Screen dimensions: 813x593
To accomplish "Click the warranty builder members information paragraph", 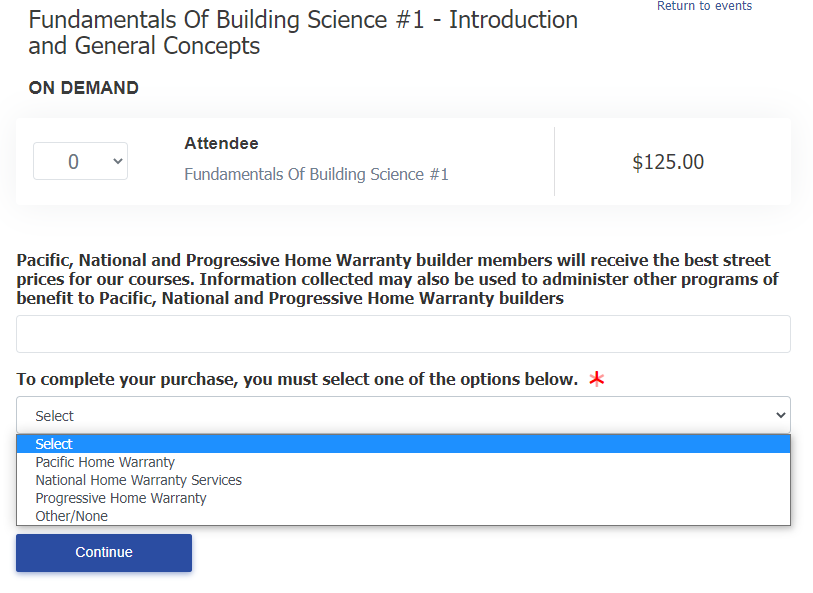I will pos(397,279).
